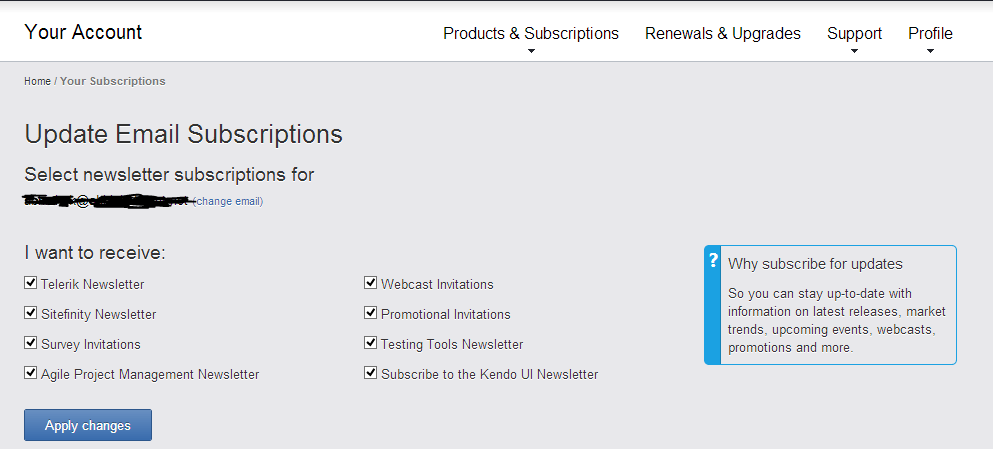
Task: Expand the Products & Subscriptions dropdown arrow
Action: pos(531,51)
